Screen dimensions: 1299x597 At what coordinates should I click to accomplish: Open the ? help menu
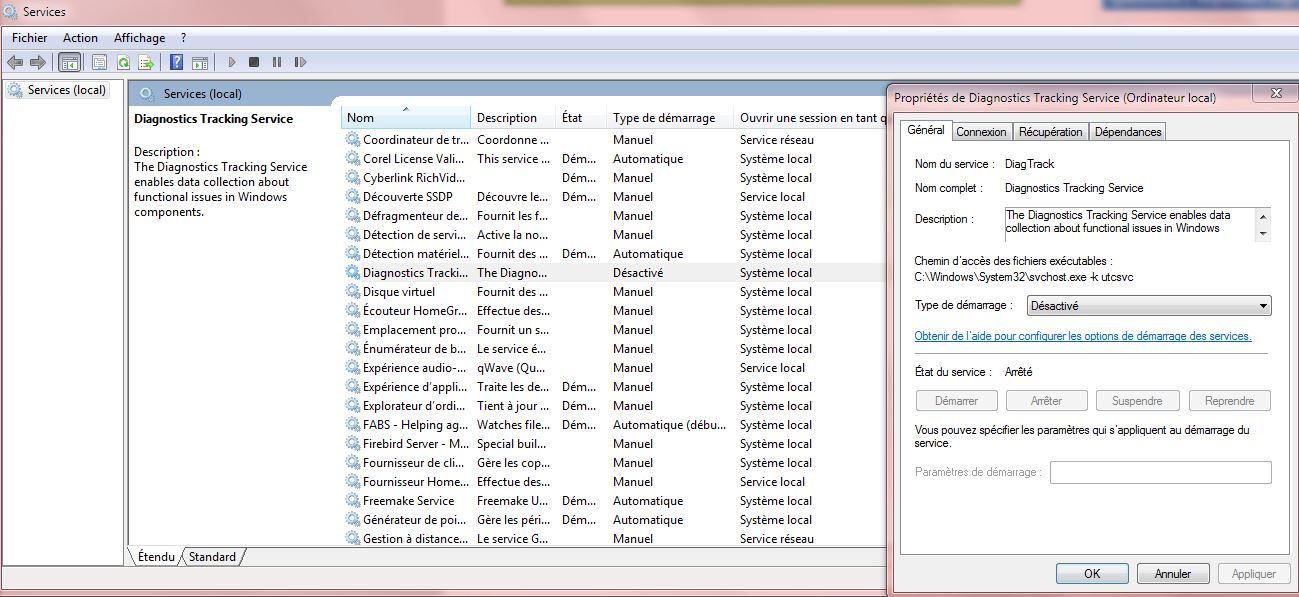[184, 38]
